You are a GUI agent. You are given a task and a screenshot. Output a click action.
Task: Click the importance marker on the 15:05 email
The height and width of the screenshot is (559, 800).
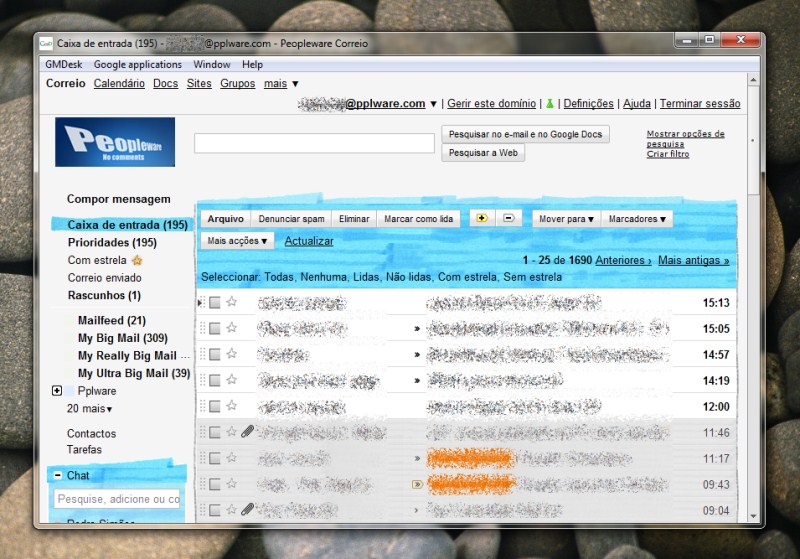click(417, 329)
